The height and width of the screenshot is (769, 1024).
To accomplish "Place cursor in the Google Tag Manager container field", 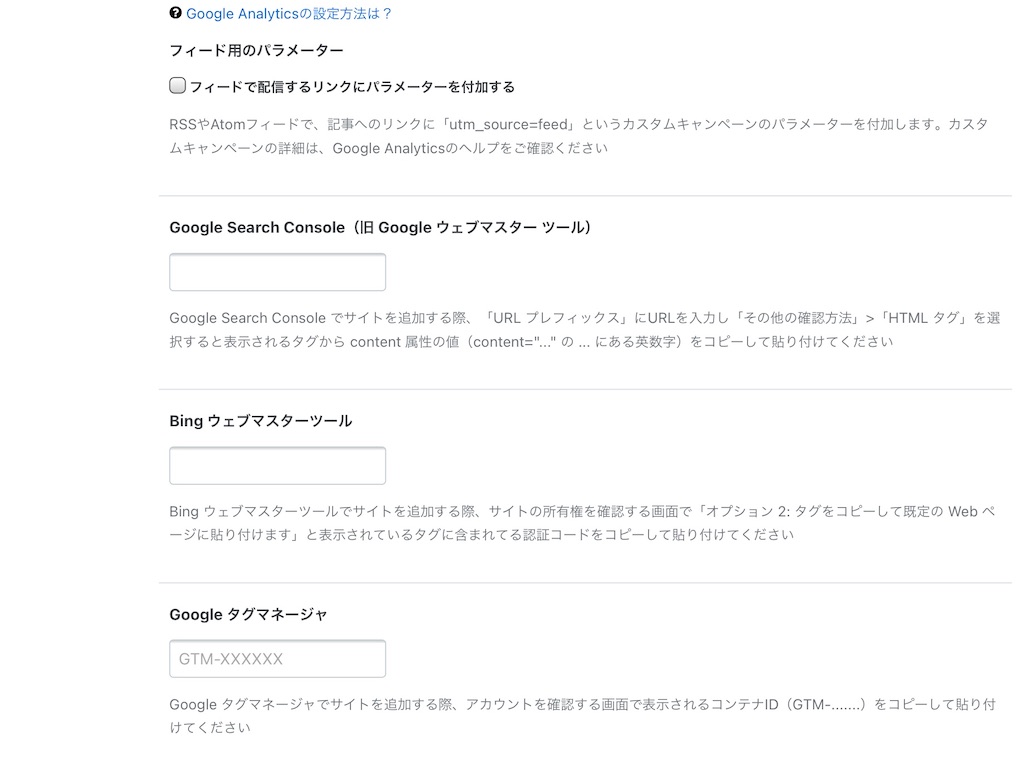I will coord(277,658).
